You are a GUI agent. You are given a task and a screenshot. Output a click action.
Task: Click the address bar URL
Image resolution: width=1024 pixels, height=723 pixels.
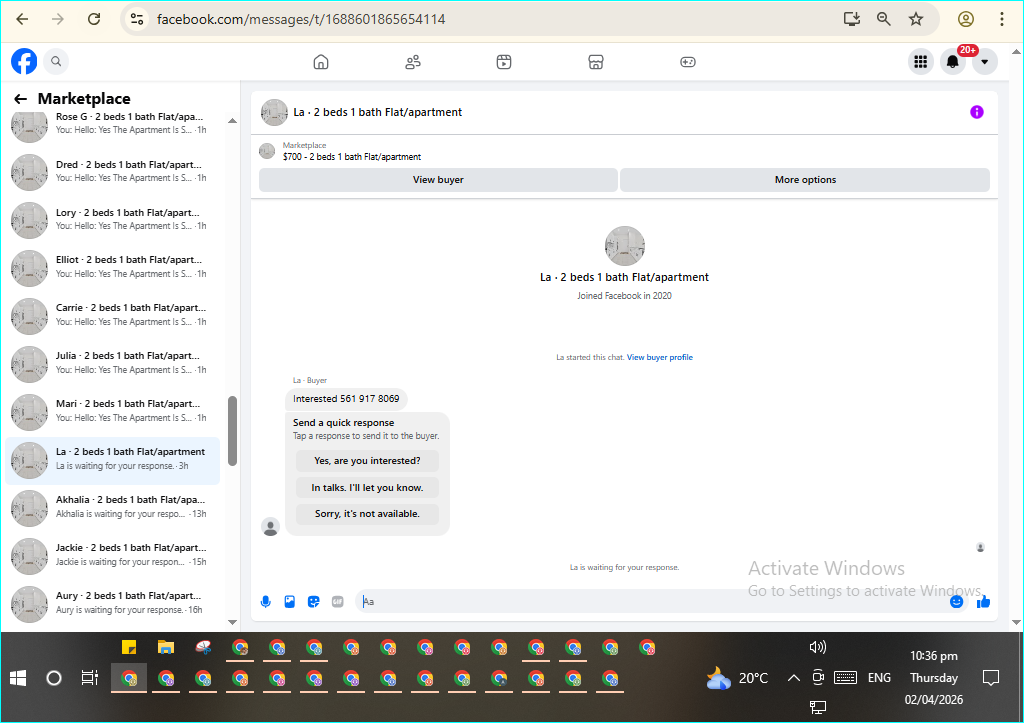tap(301, 19)
